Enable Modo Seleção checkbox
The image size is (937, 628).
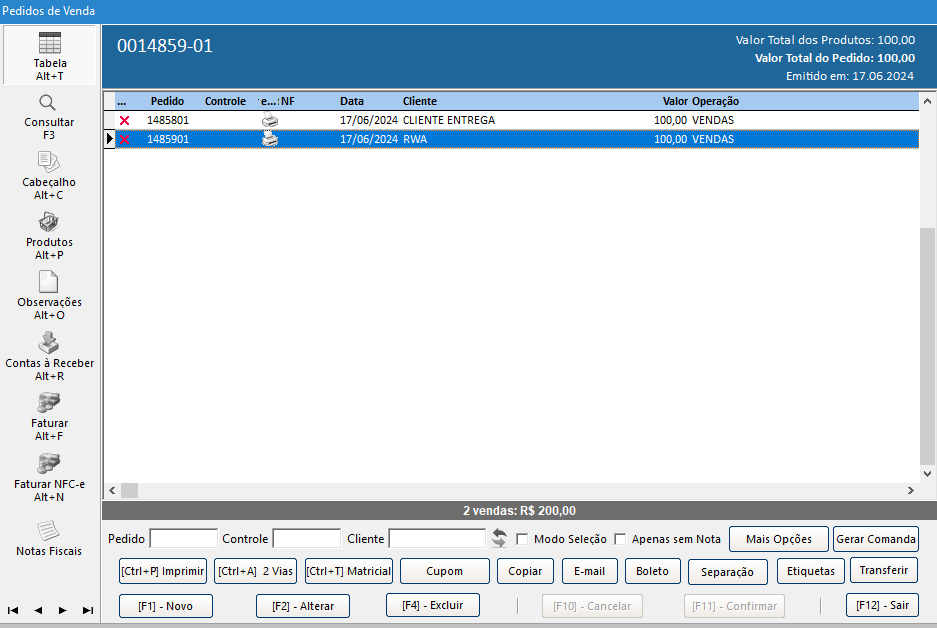tap(522, 539)
